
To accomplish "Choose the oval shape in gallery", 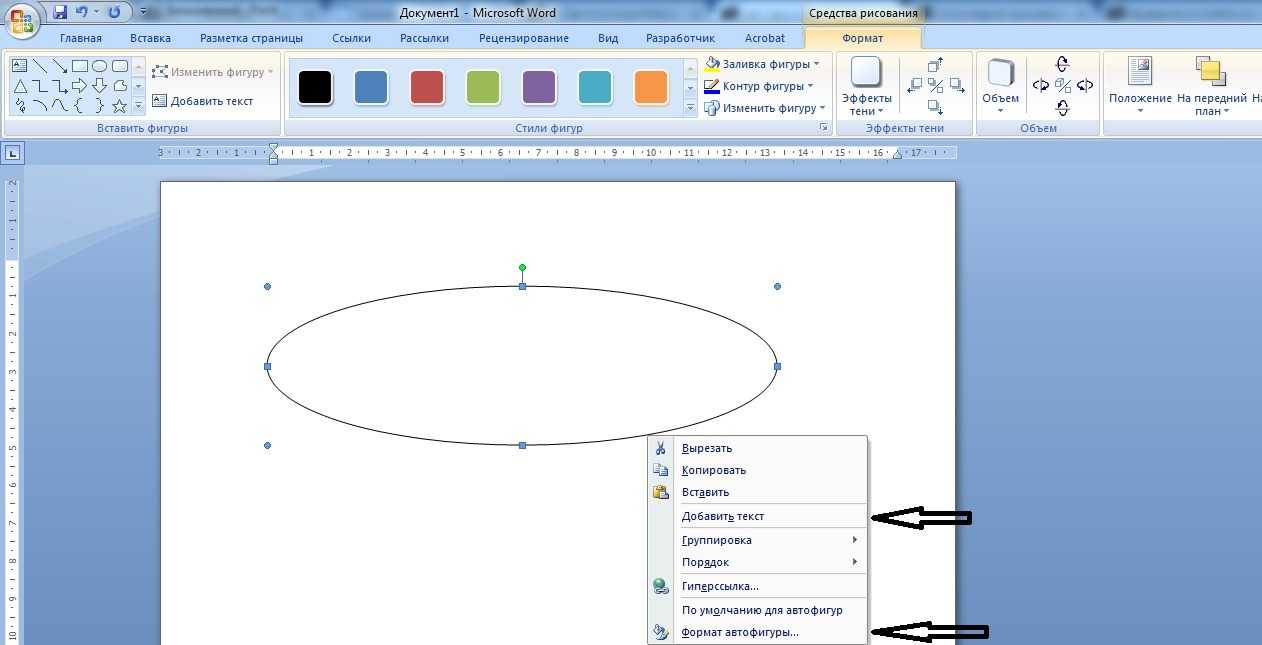I will point(99,66).
